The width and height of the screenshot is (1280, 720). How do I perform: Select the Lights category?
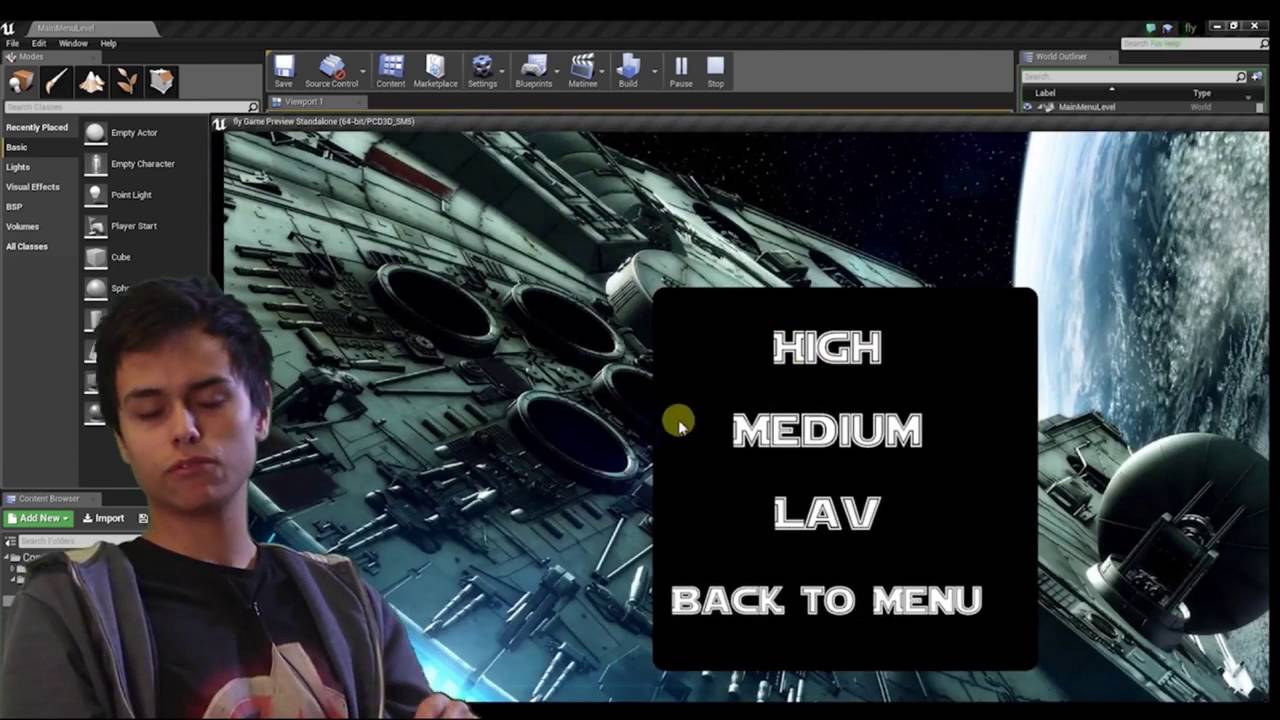[18, 167]
